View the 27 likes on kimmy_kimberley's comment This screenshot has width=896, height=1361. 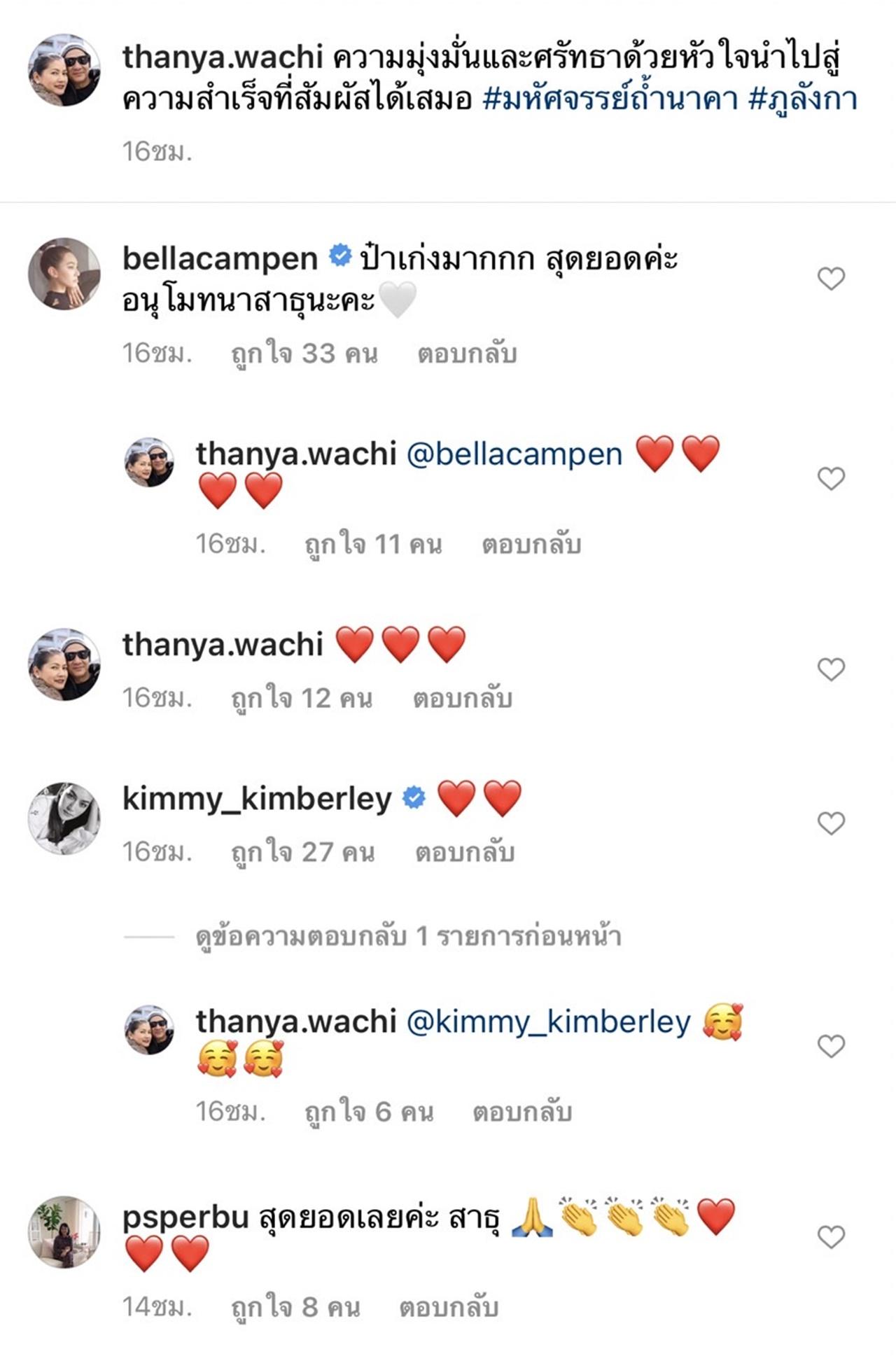tap(303, 852)
